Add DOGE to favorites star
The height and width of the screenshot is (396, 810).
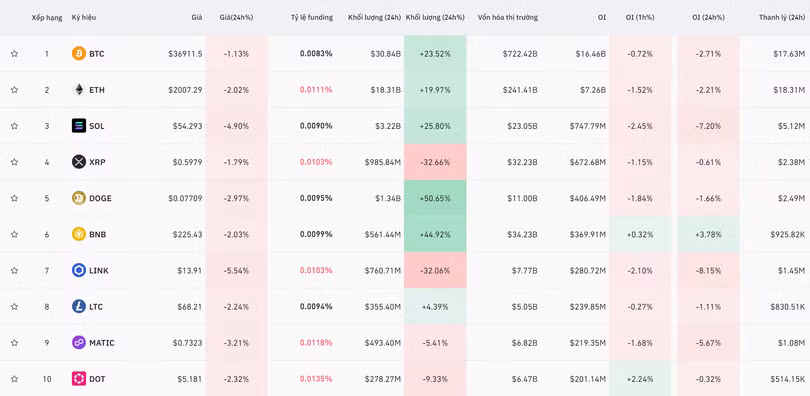point(14,198)
